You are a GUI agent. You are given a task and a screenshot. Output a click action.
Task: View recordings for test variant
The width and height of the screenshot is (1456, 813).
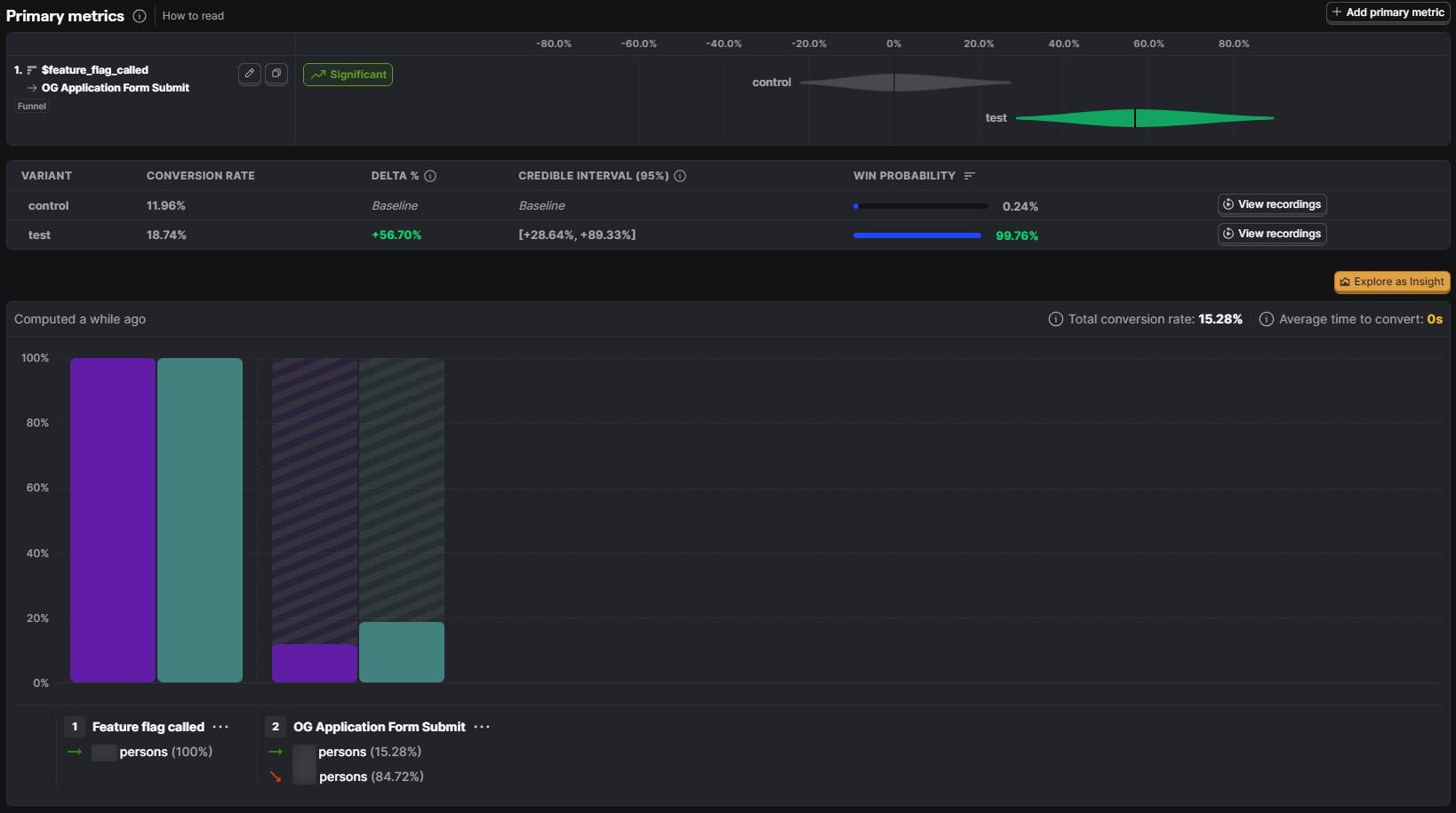[1272, 234]
